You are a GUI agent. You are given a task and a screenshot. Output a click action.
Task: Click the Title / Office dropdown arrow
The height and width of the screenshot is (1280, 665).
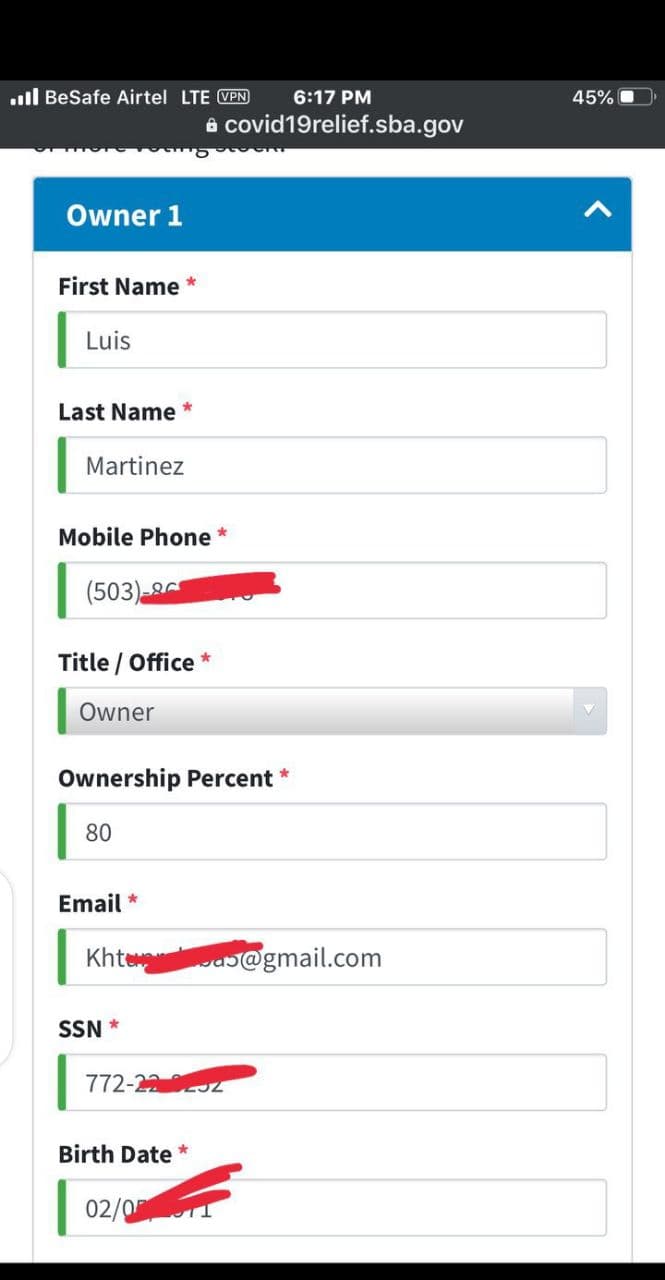589,710
